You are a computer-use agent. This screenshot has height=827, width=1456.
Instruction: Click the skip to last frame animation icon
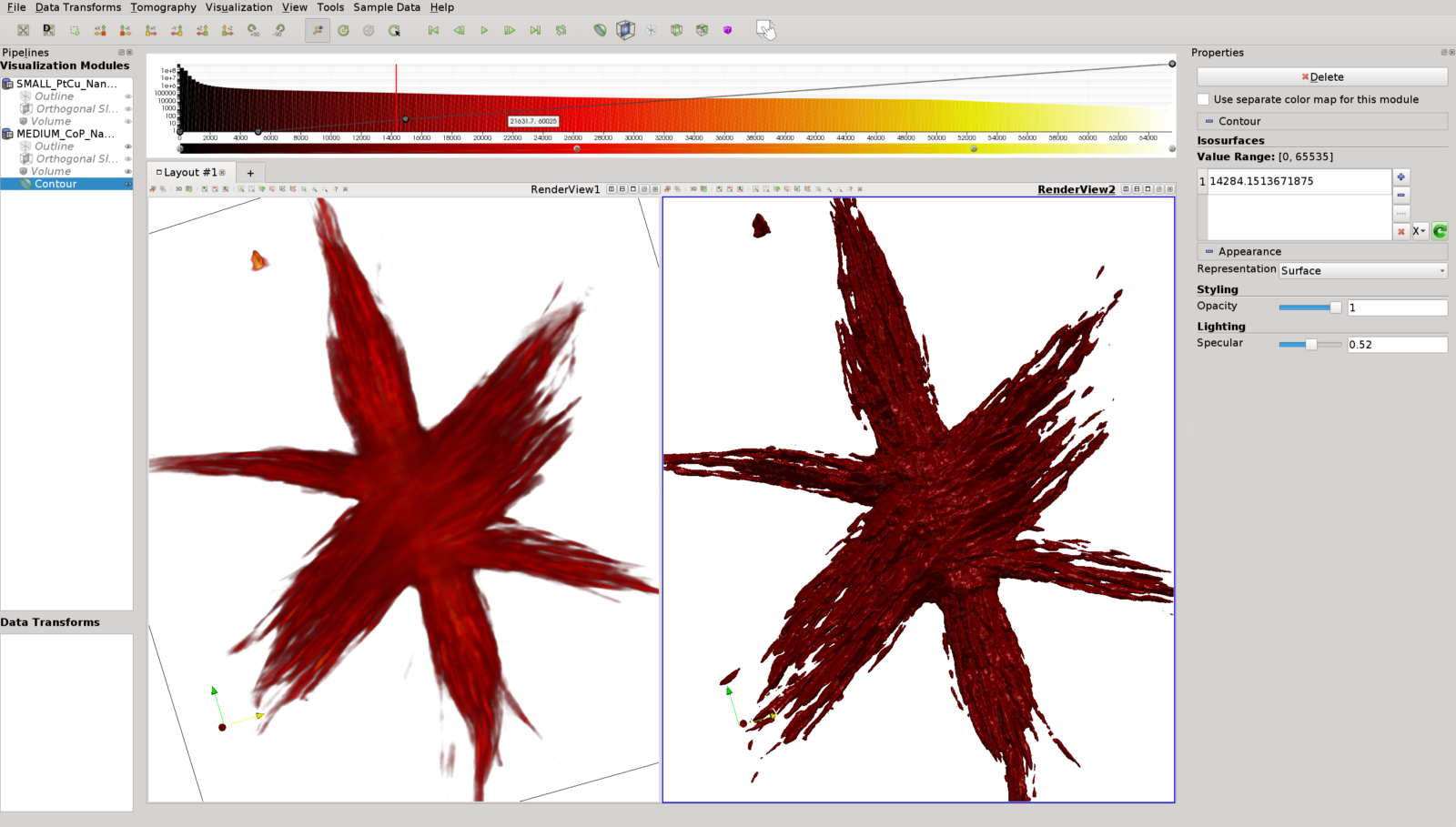coord(536,30)
